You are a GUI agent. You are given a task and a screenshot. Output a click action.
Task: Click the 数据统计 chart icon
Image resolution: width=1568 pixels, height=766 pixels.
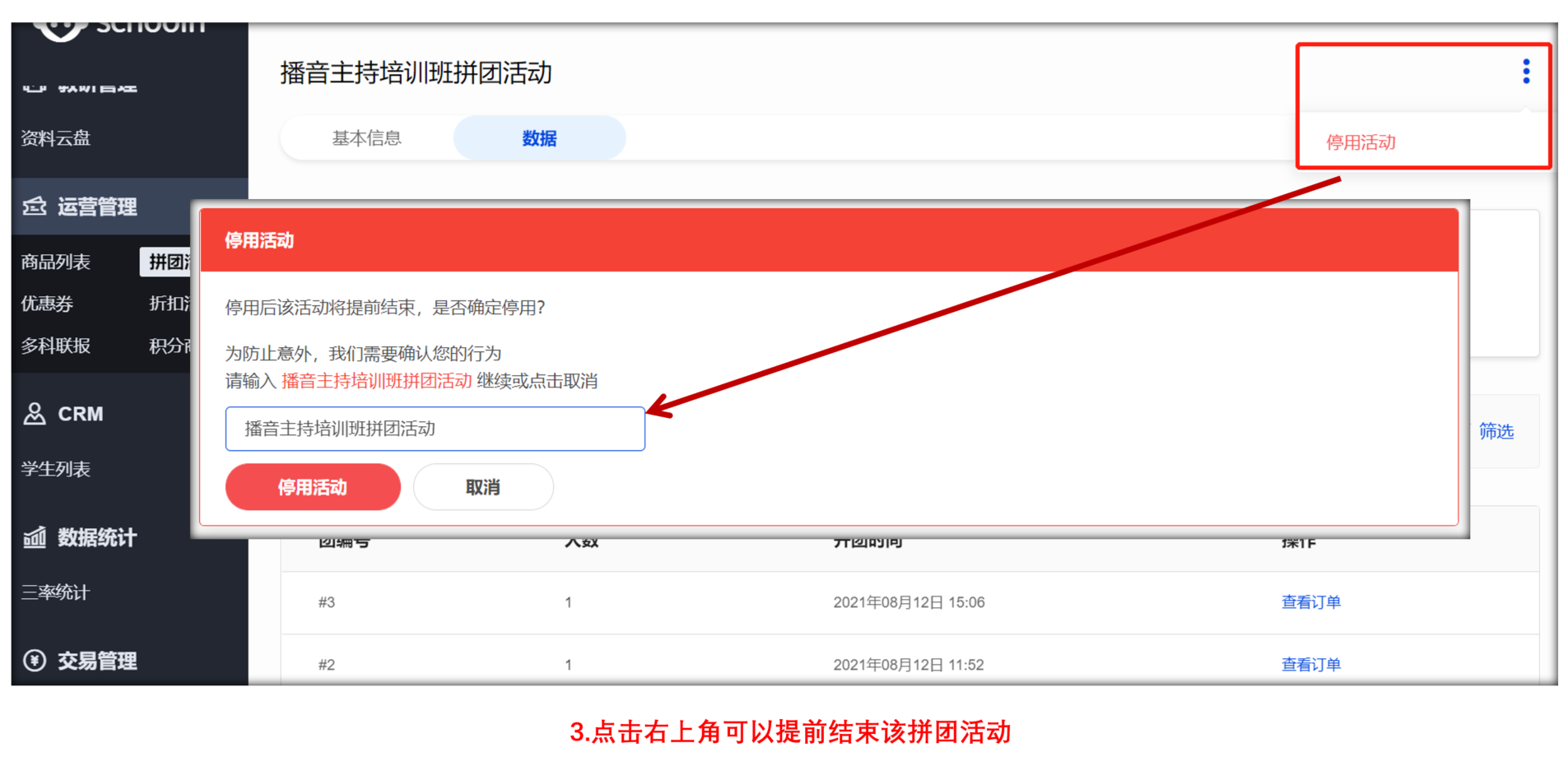[35, 537]
